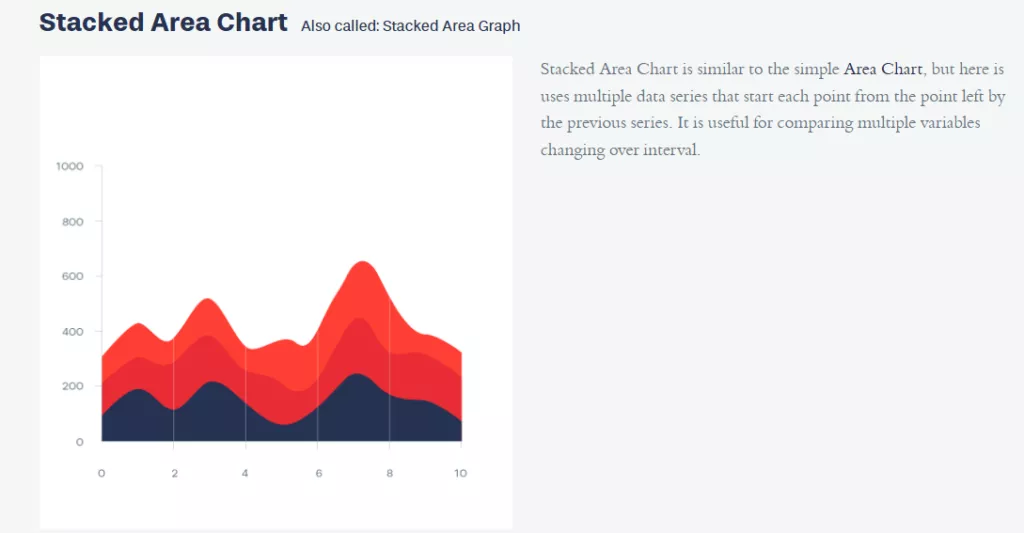1024x533 pixels.
Task: Click the y-axis label 200
Action: [72, 386]
